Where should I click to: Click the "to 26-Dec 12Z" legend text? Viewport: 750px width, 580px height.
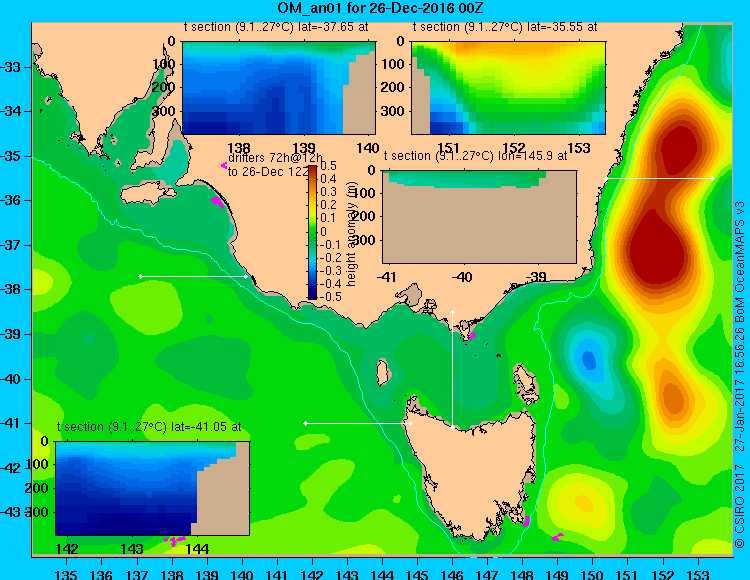point(268,172)
